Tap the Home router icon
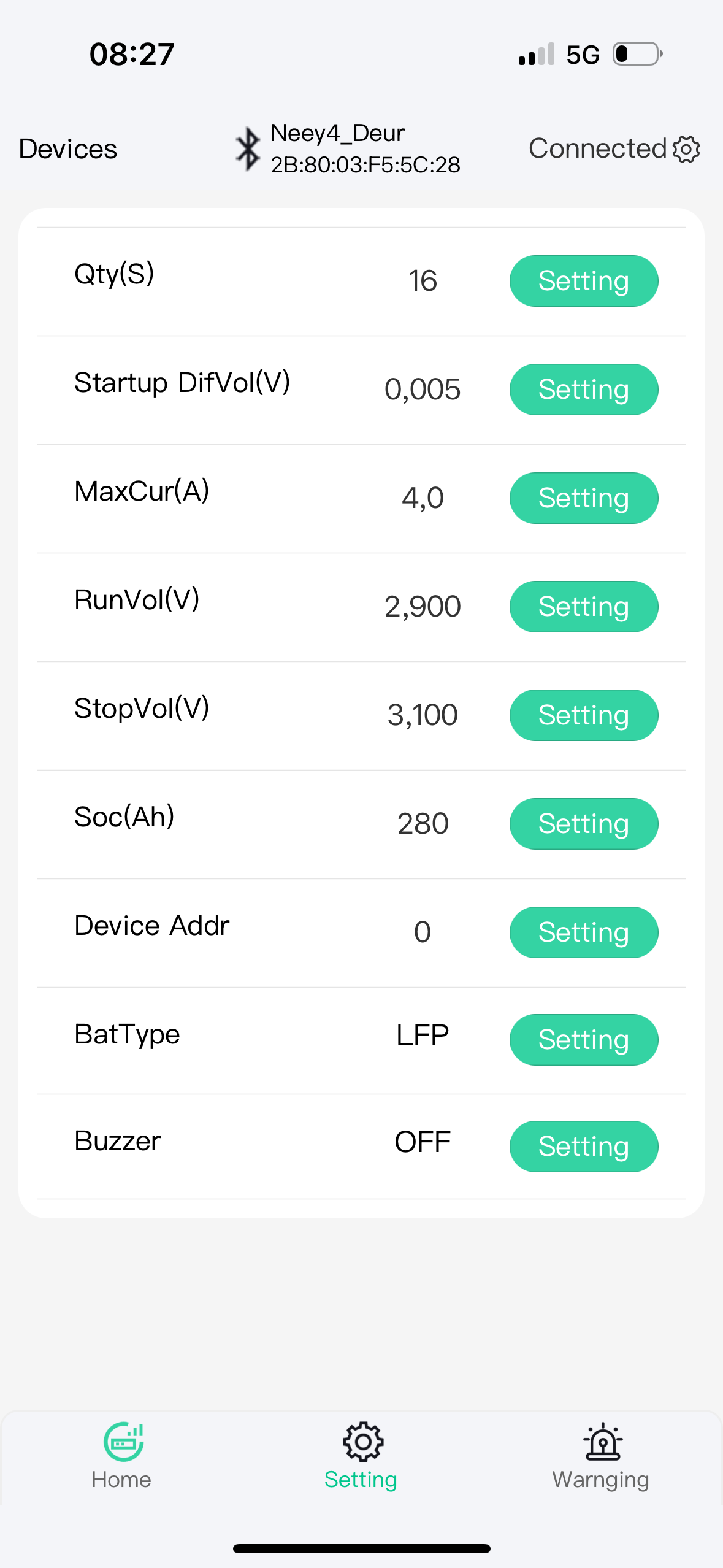 pos(123,1441)
